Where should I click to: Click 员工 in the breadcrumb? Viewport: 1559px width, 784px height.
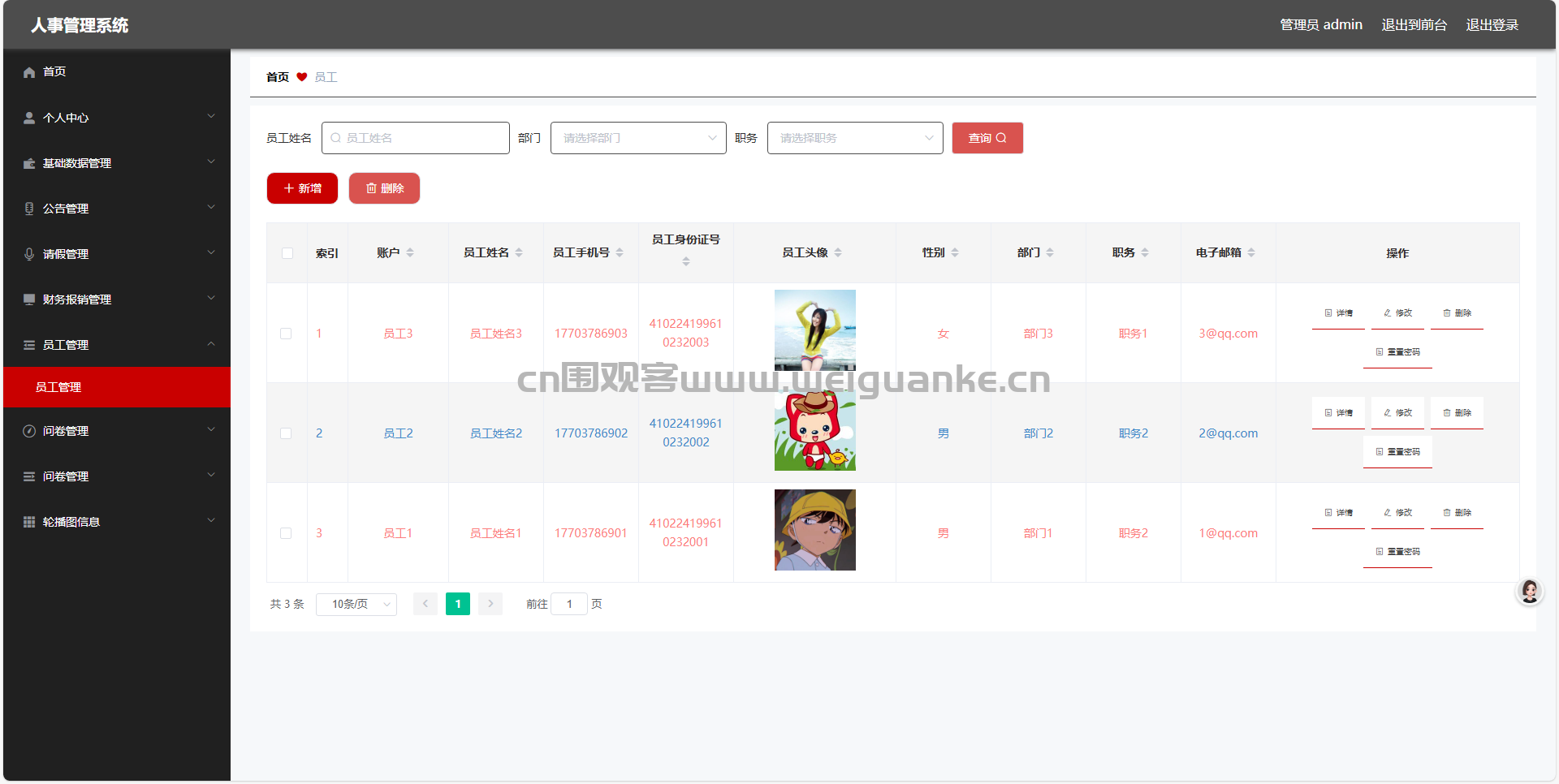[326, 77]
